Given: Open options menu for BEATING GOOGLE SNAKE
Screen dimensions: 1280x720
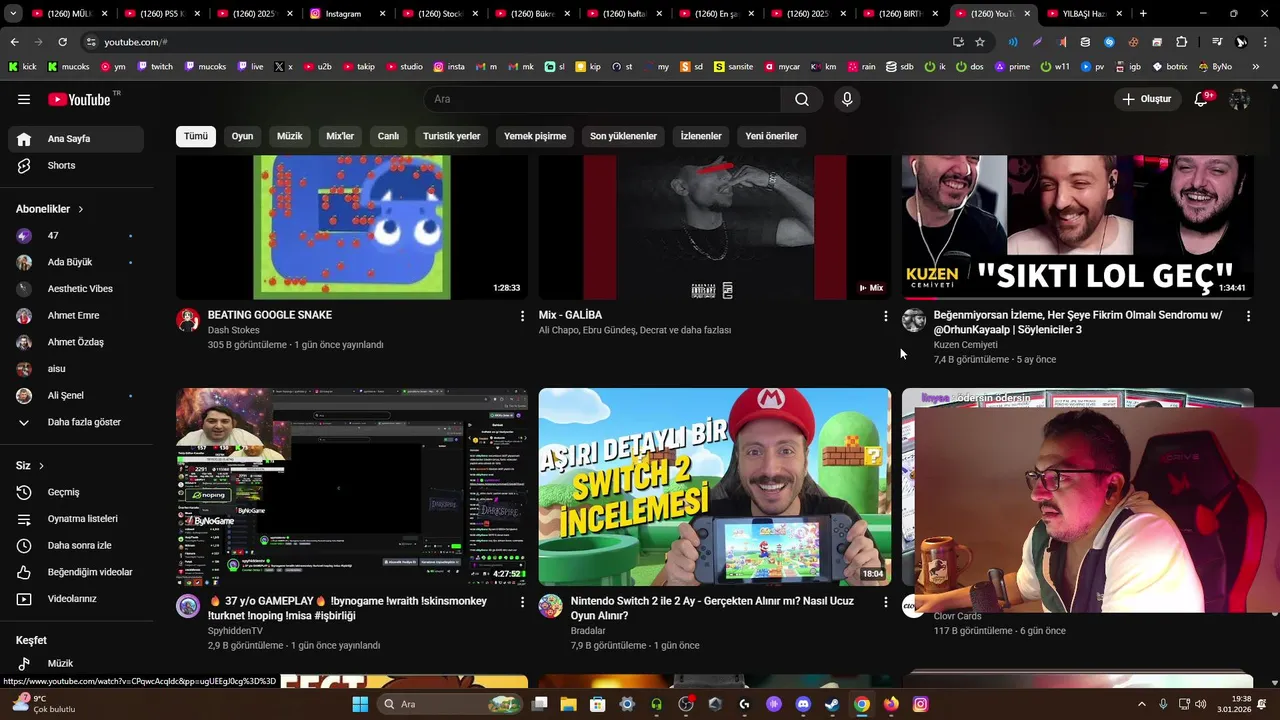Looking at the screenshot, I should [522, 316].
